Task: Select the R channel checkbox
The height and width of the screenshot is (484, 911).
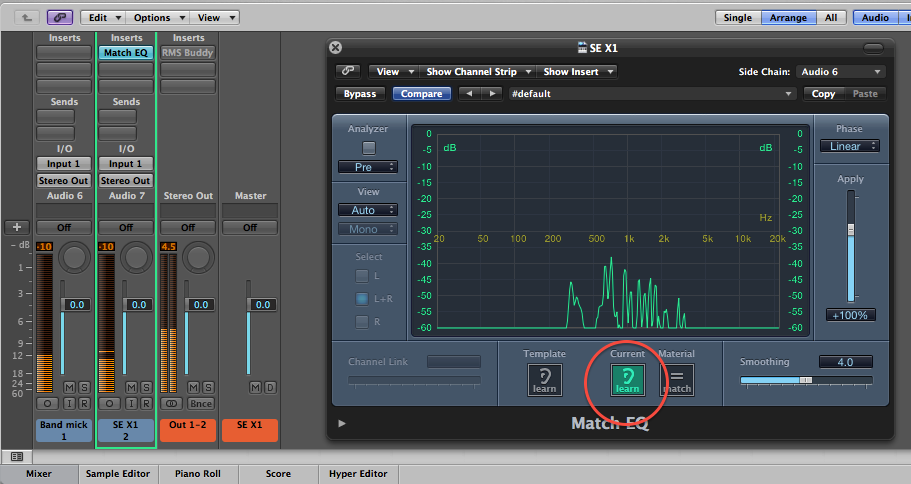Action: tap(362, 321)
